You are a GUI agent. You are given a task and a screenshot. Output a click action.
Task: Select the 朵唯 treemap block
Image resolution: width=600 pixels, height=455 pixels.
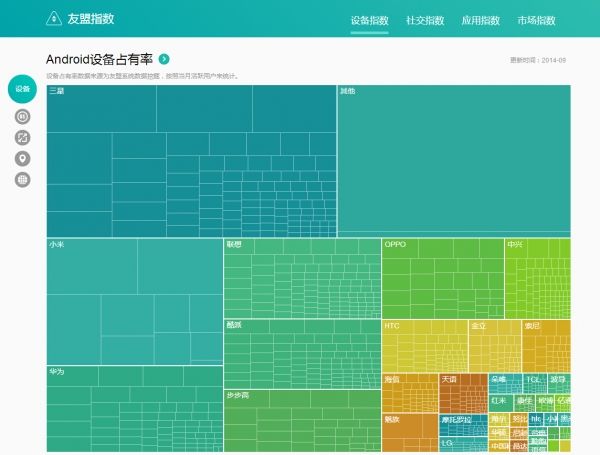505,383
